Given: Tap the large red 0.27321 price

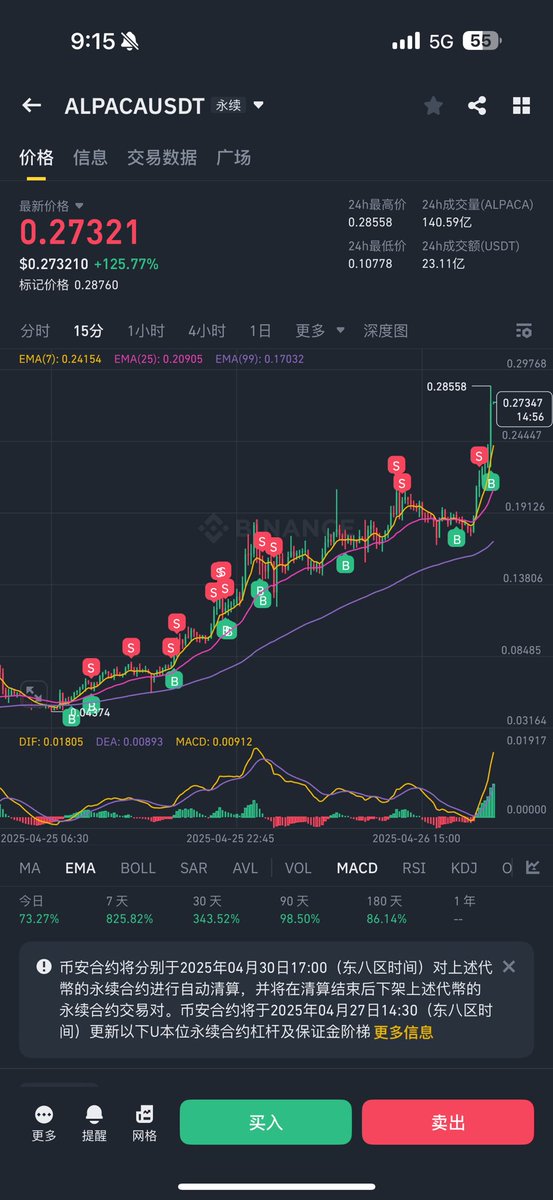Looking at the screenshot, I should [80, 233].
